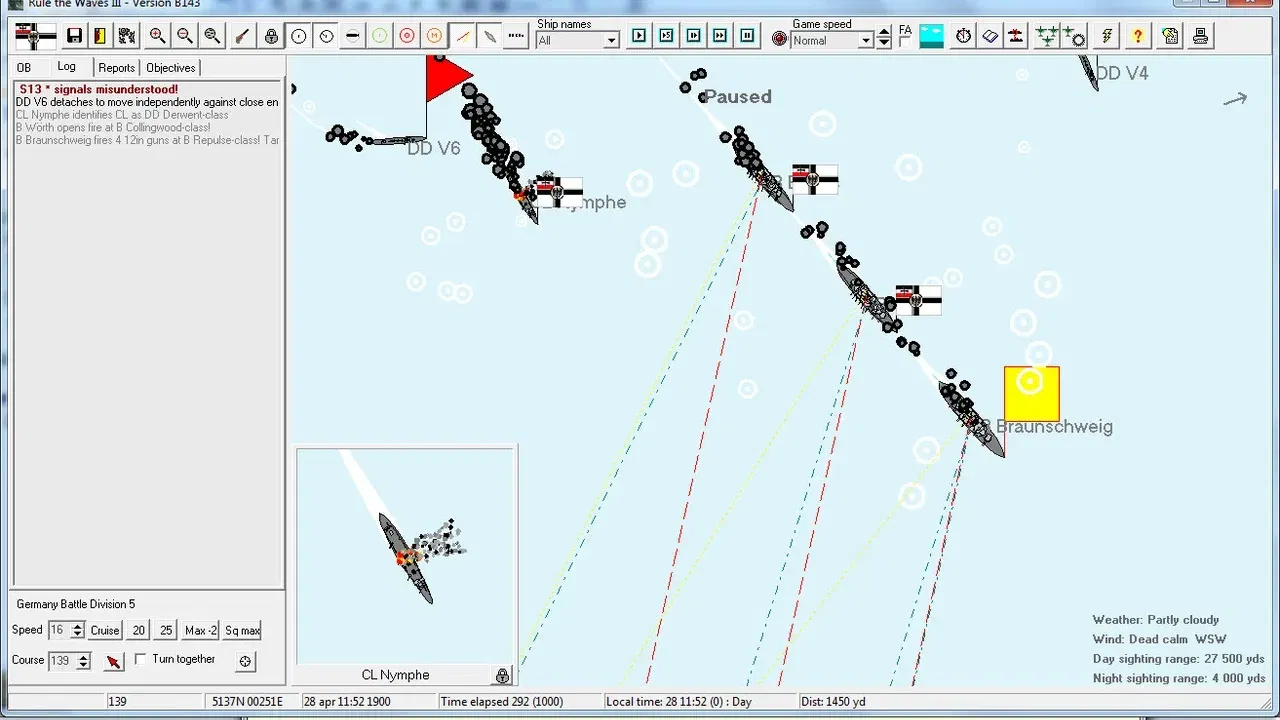Click the printer icon on the toolbar
The image size is (1280, 720).
click(1201, 36)
